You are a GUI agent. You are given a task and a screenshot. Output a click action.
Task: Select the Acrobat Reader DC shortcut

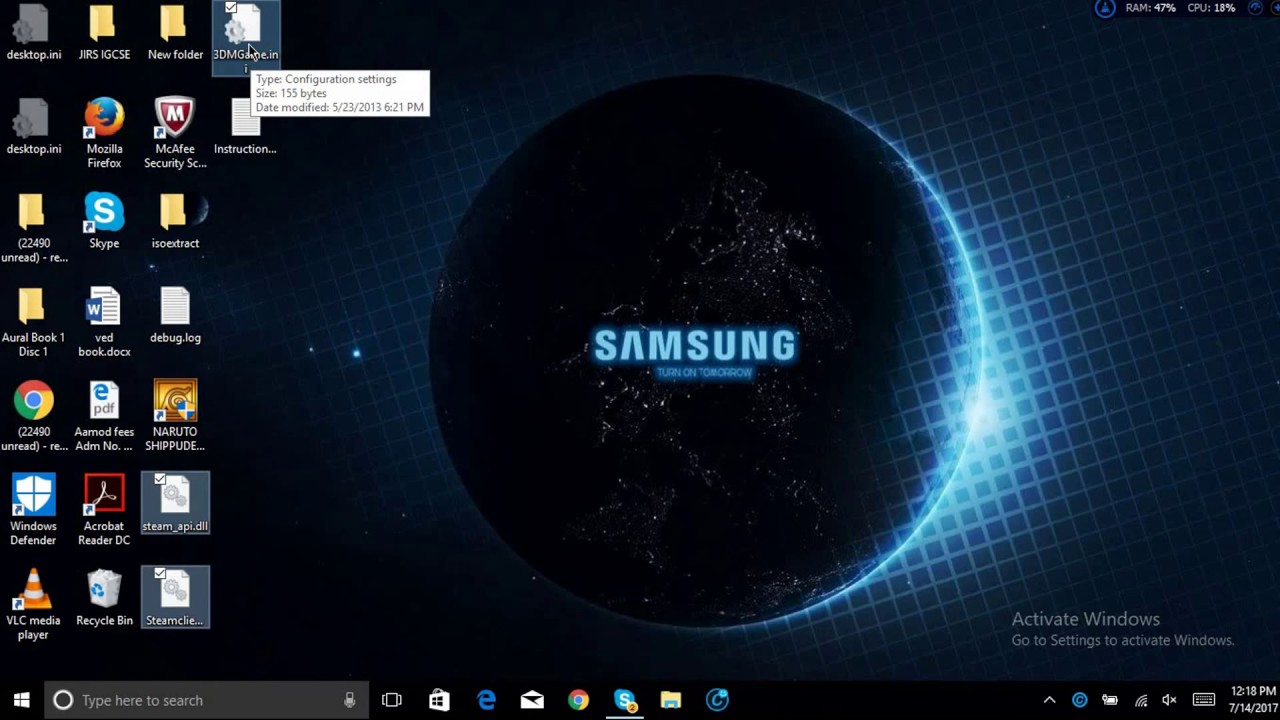coord(104,510)
